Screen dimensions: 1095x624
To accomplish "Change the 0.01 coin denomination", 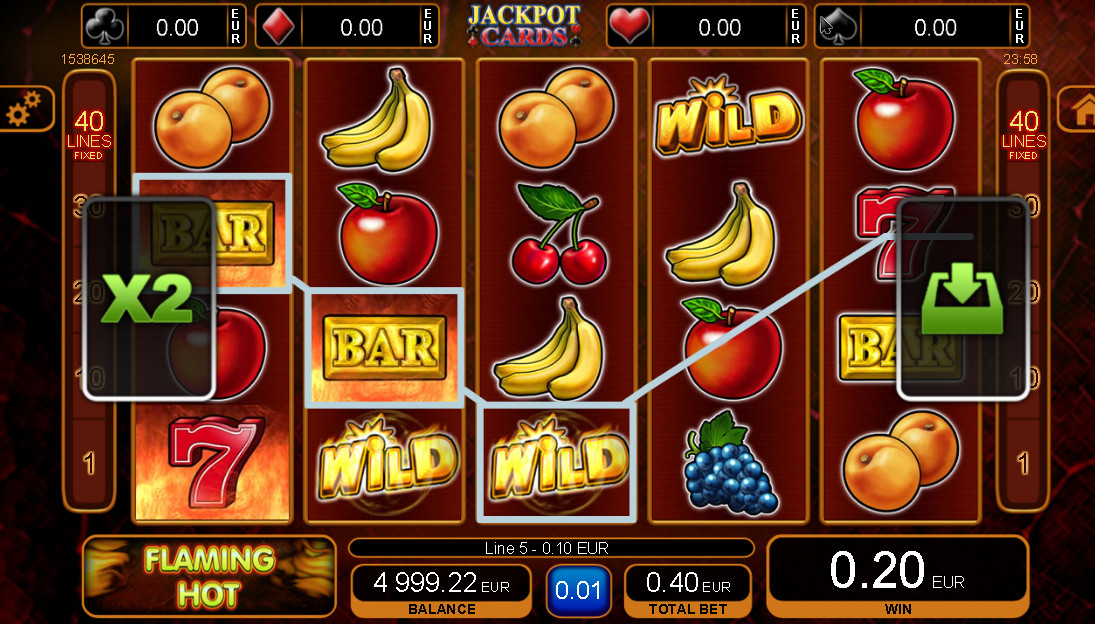I will (578, 590).
